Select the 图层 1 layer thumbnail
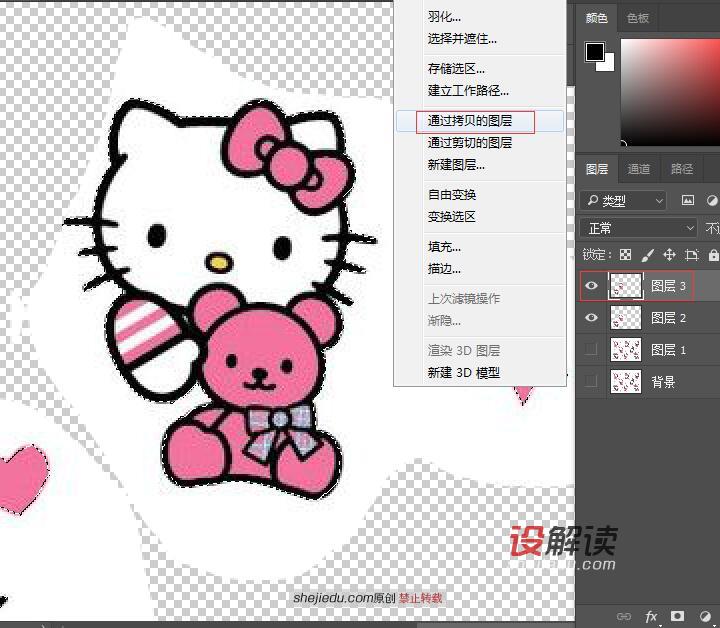Screen dimensions: 720x628 pos(625,350)
